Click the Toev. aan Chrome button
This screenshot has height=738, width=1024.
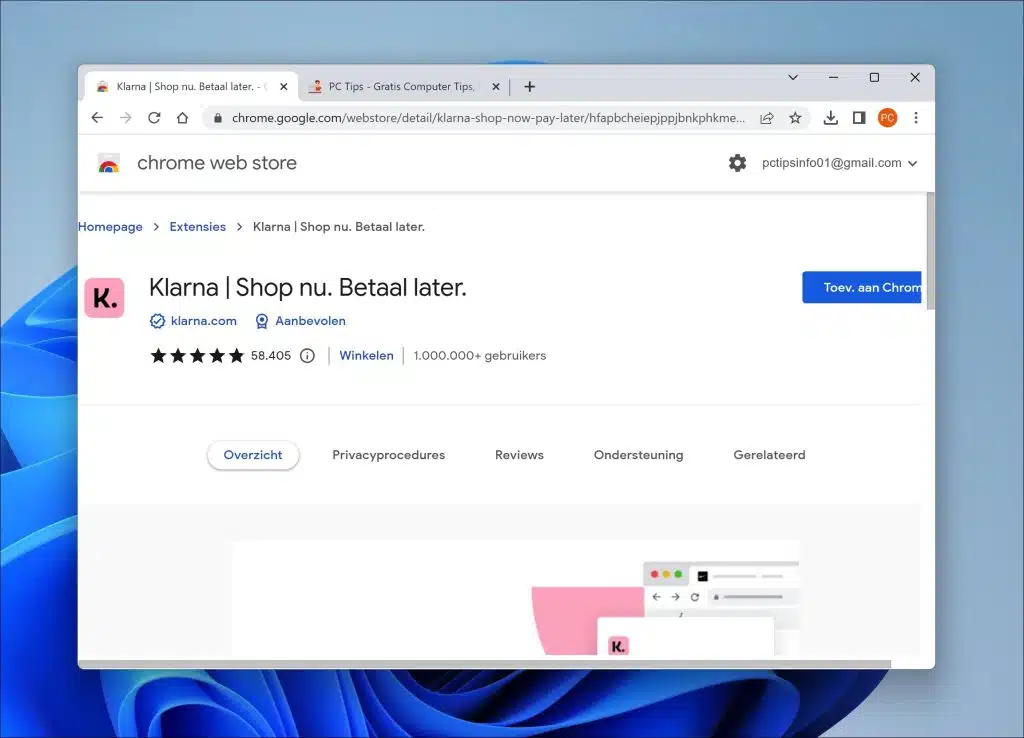862,287
